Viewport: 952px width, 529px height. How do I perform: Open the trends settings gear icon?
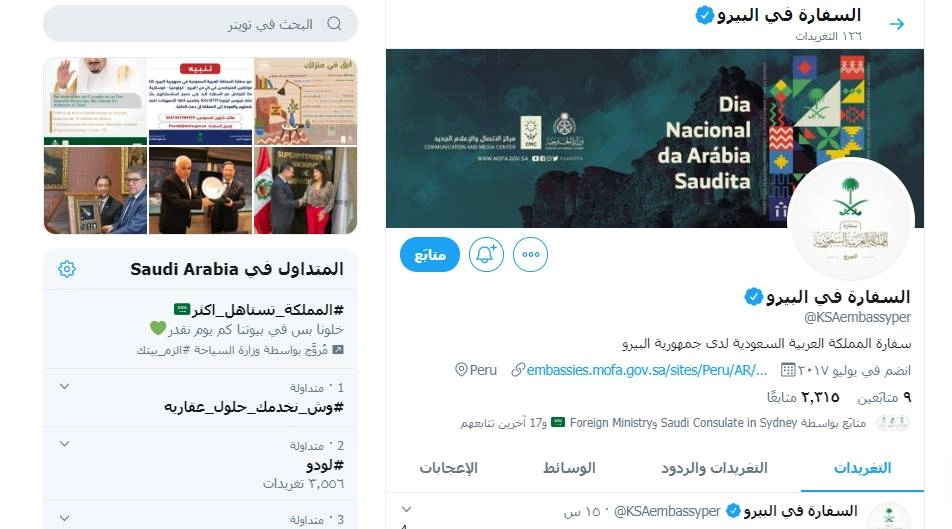pyautogui.click(x=67, y=268)
